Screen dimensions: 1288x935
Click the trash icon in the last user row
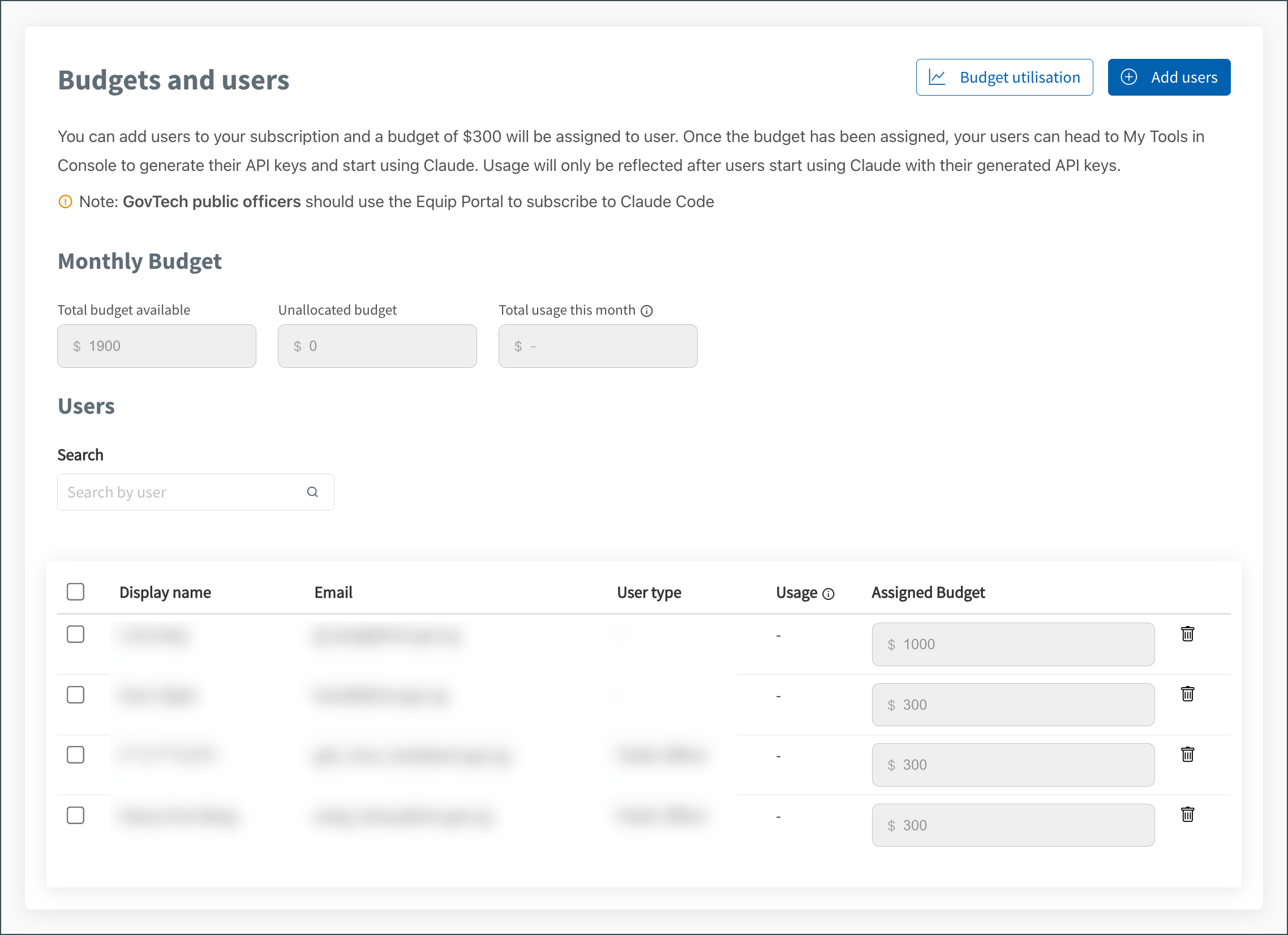tap(1187, 814)
